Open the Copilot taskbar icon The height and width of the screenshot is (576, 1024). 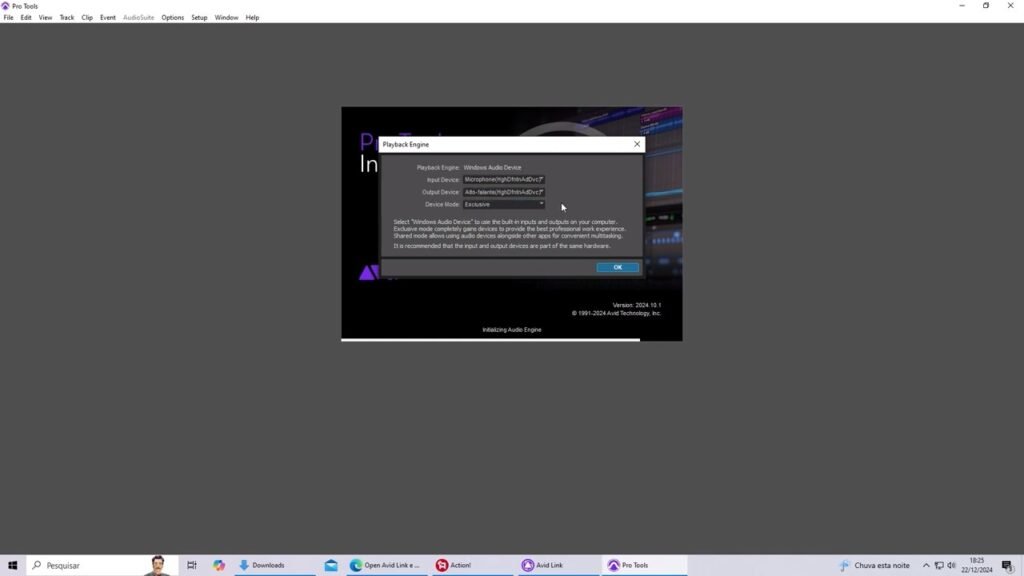(219, 565)
